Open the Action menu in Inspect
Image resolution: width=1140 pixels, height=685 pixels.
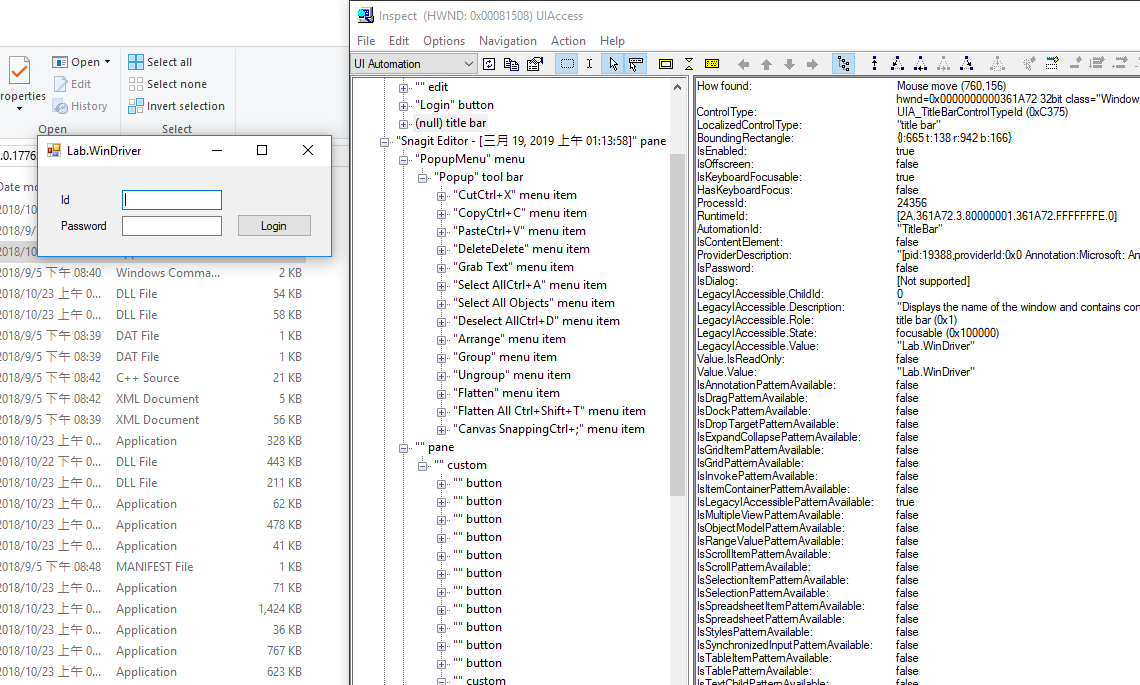coord(568,41)
